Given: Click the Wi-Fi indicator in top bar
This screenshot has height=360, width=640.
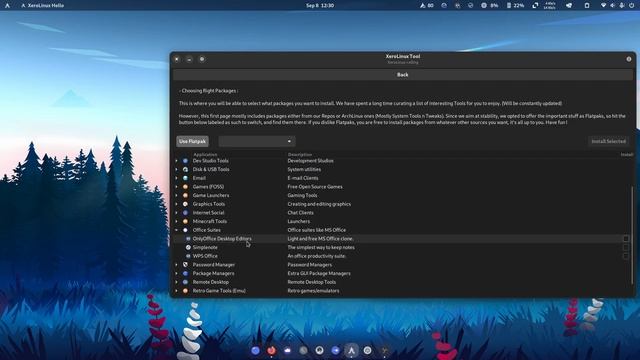Looking at the screenshot, I should pyautogui.click(x=603, y=5).
